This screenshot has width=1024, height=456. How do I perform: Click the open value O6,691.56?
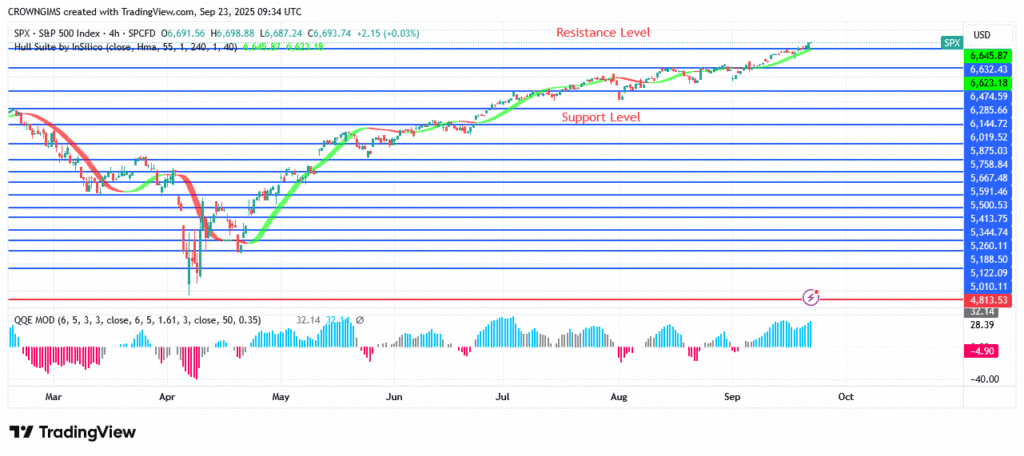pos(184,33)
